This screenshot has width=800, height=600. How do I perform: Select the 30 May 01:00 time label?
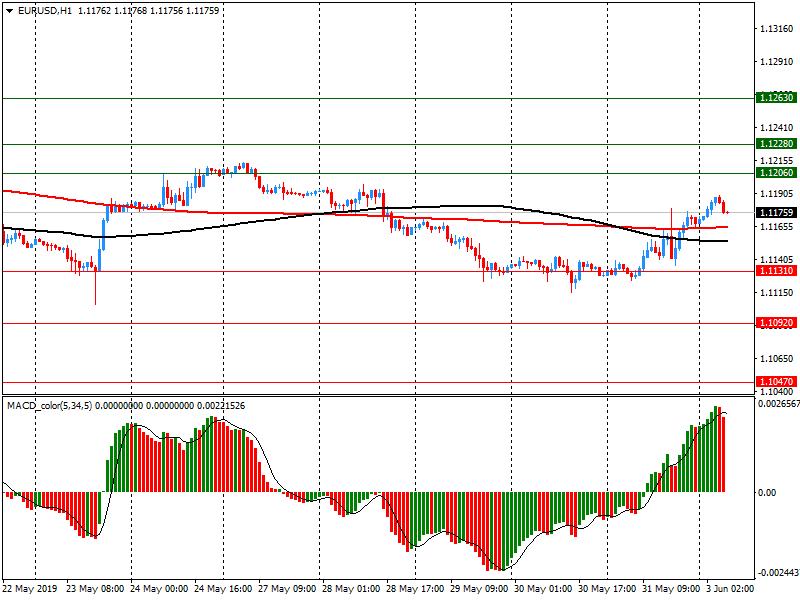point(544,589)
